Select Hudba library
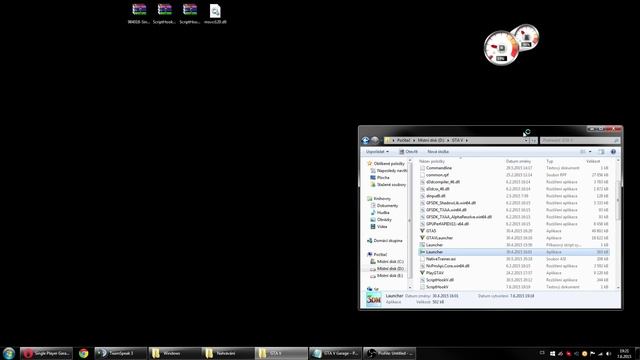Screen dimensions: 640x360 380,213
